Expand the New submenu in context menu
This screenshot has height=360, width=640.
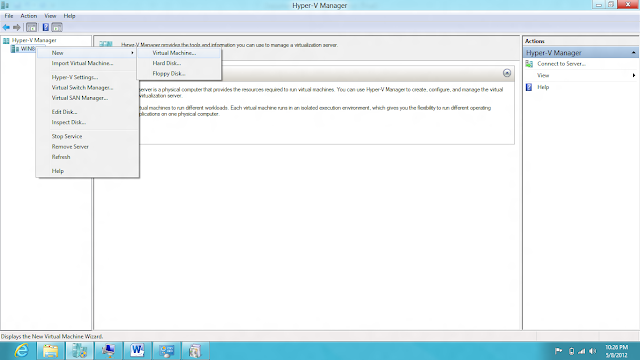point(87,53)
